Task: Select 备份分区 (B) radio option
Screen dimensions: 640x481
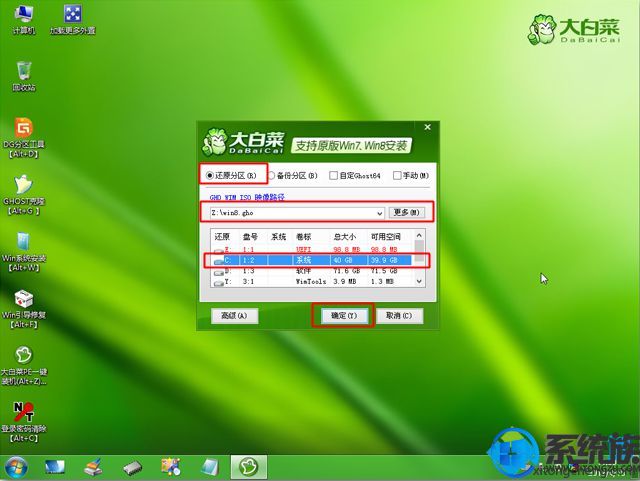Action: [x=293, y=176]
